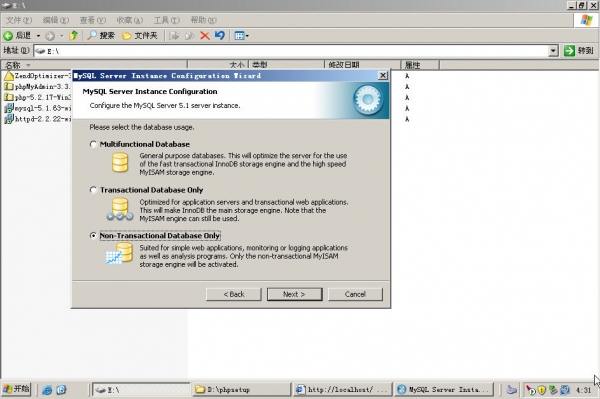
Task: Switch to D:\phpsetup taskbar window
Action: click(242, 389)
